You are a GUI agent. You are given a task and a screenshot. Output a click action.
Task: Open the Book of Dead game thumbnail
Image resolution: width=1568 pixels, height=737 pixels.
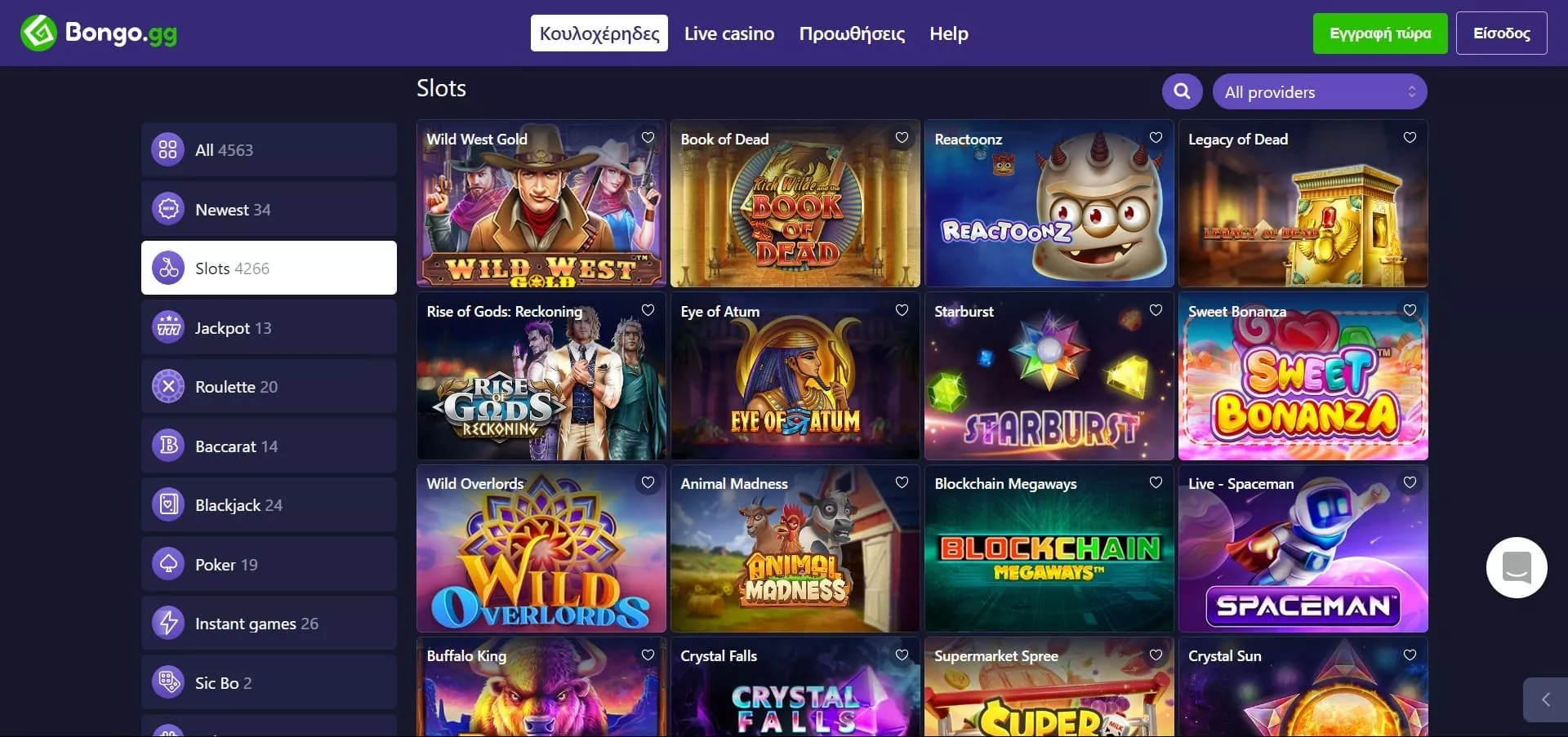(x=795, y=212)
